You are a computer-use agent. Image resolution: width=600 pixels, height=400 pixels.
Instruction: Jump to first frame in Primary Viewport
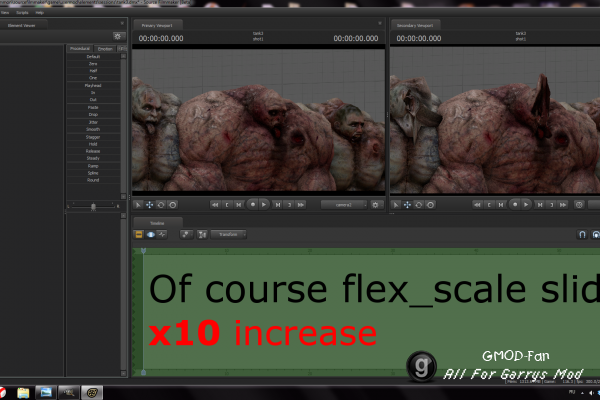tap(215, 205)
